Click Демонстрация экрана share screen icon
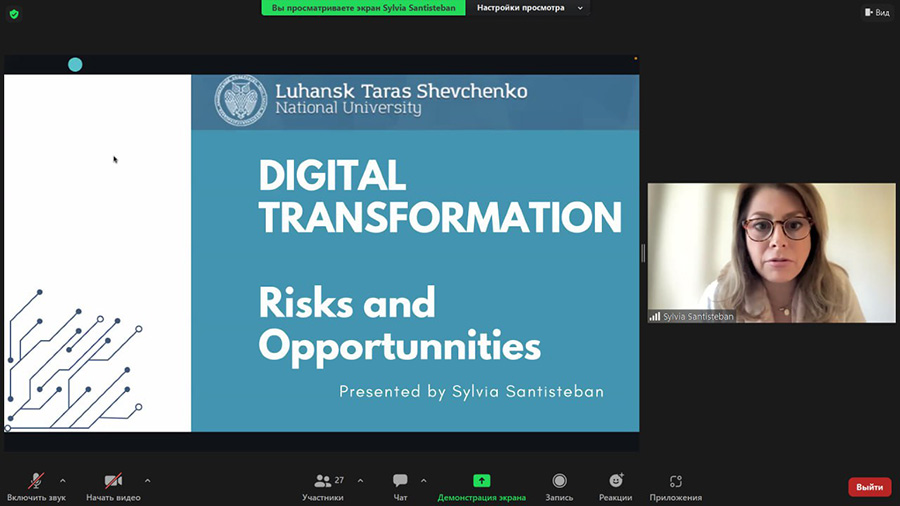 pos(482,480)
